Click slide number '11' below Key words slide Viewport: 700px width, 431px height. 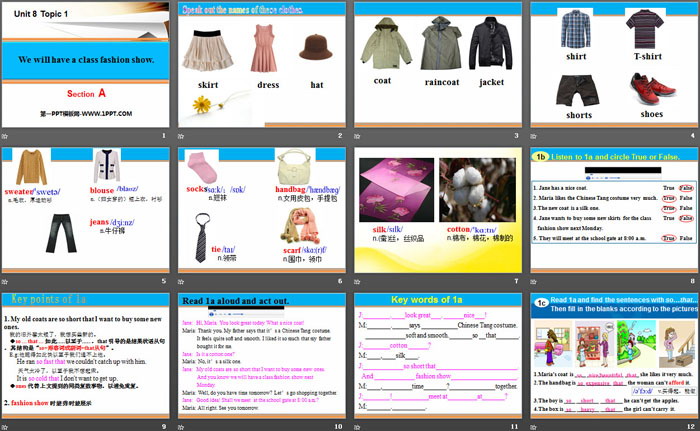point(515,427)
